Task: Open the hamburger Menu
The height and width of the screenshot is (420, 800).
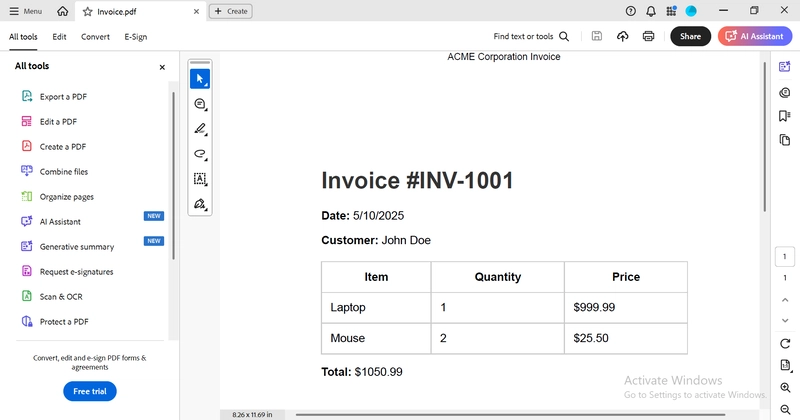Action: [25, 11]
